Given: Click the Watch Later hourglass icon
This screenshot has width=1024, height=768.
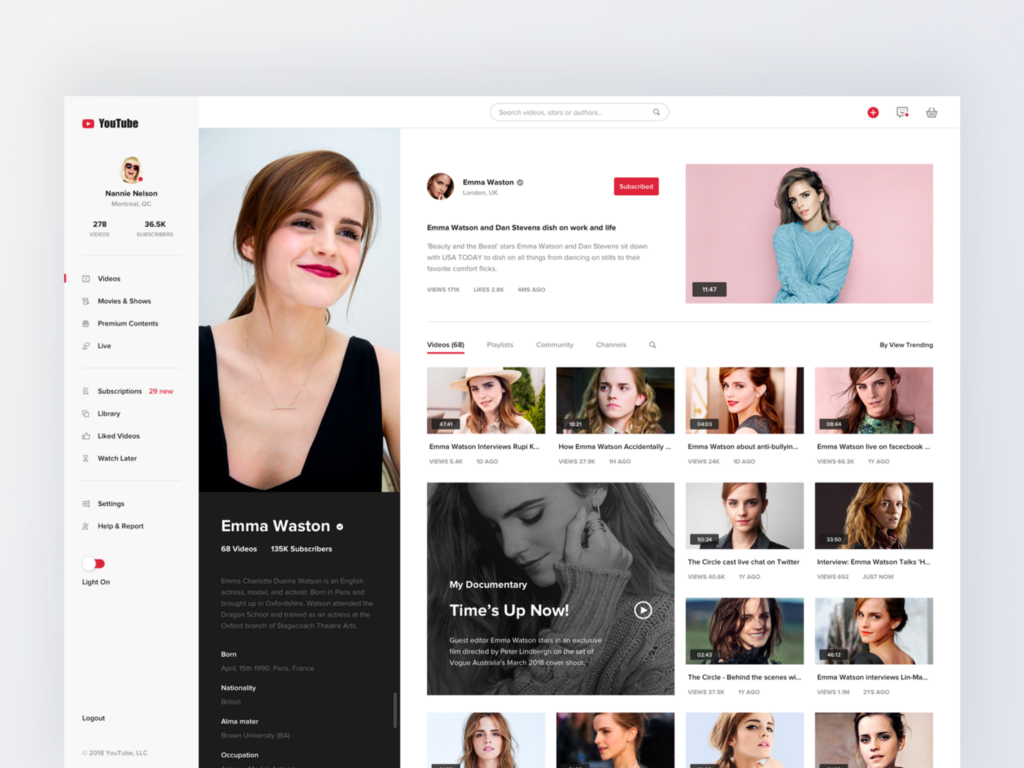Looking at the screenshot, I should pyautogui.click(x=86, y=458).
